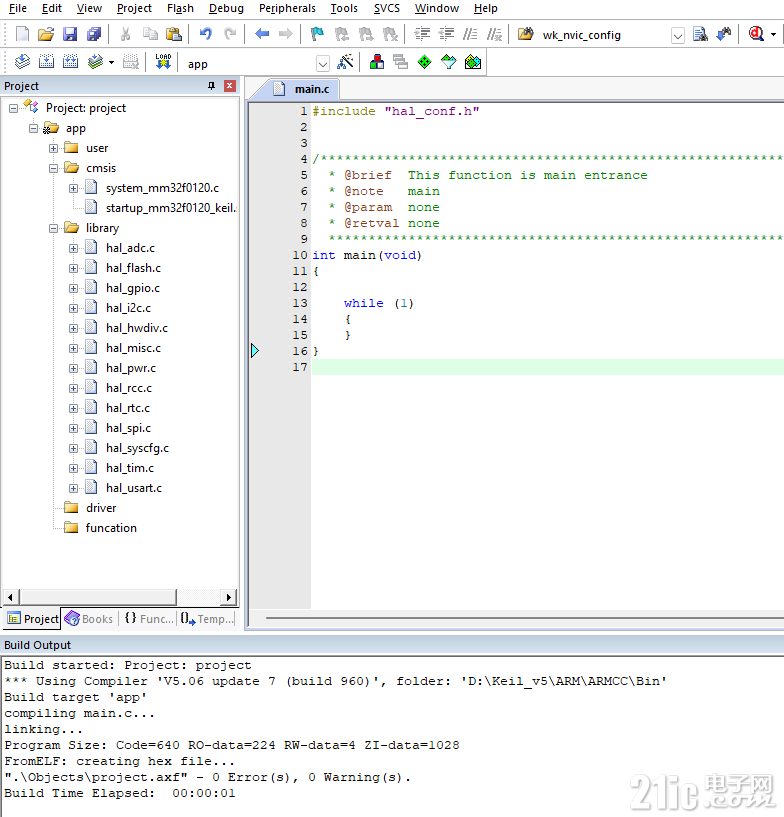
Task: Click the Batch Build icon
Action: point(95,62)
